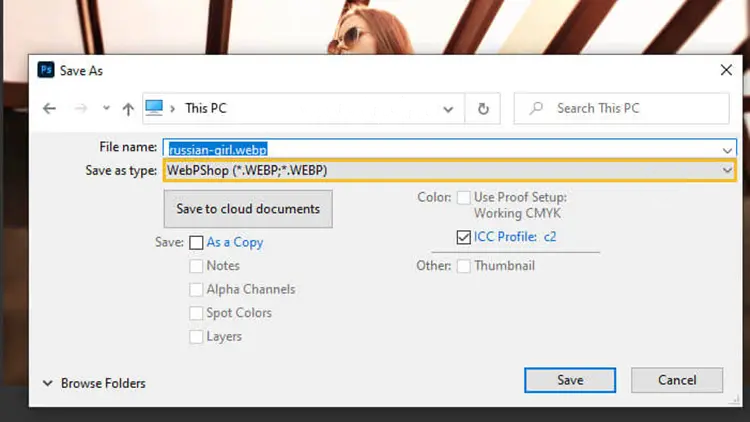Go up one folder level
The height and width of the screenshot is (422, 750).
click(x=128, y=109)
